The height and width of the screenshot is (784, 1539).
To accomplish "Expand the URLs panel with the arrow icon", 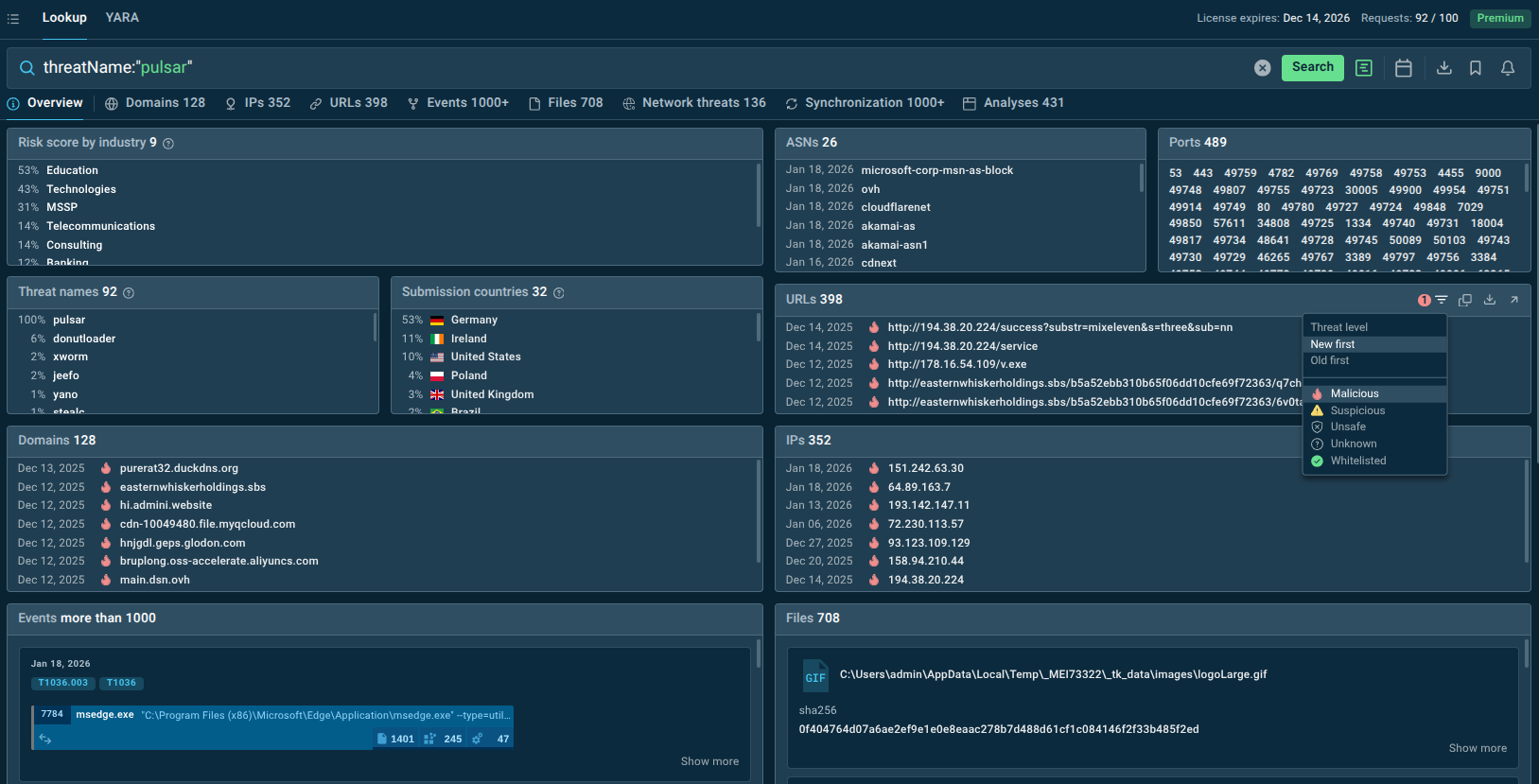I will tap(1513, 300).
